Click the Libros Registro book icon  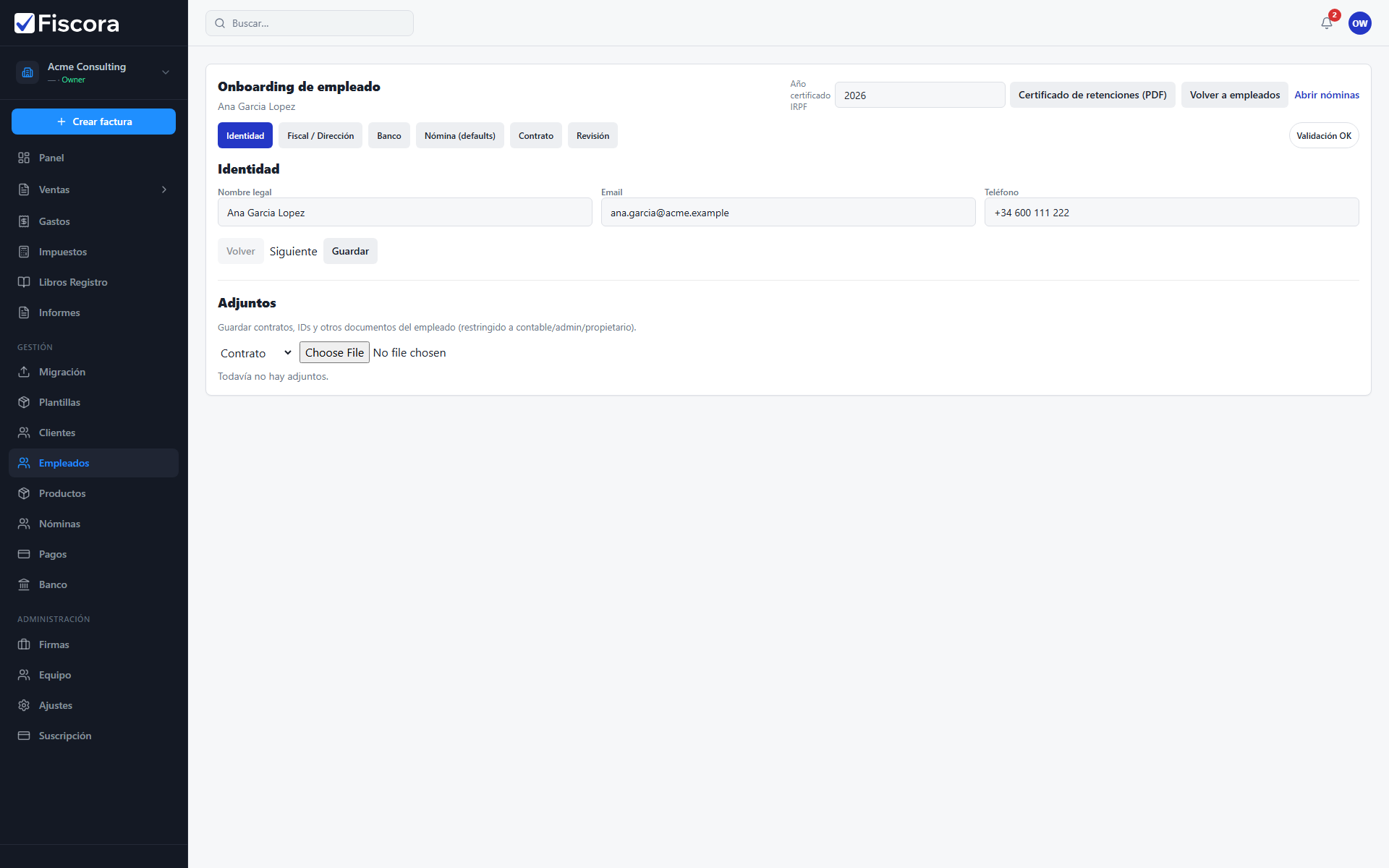coord(24,282)
